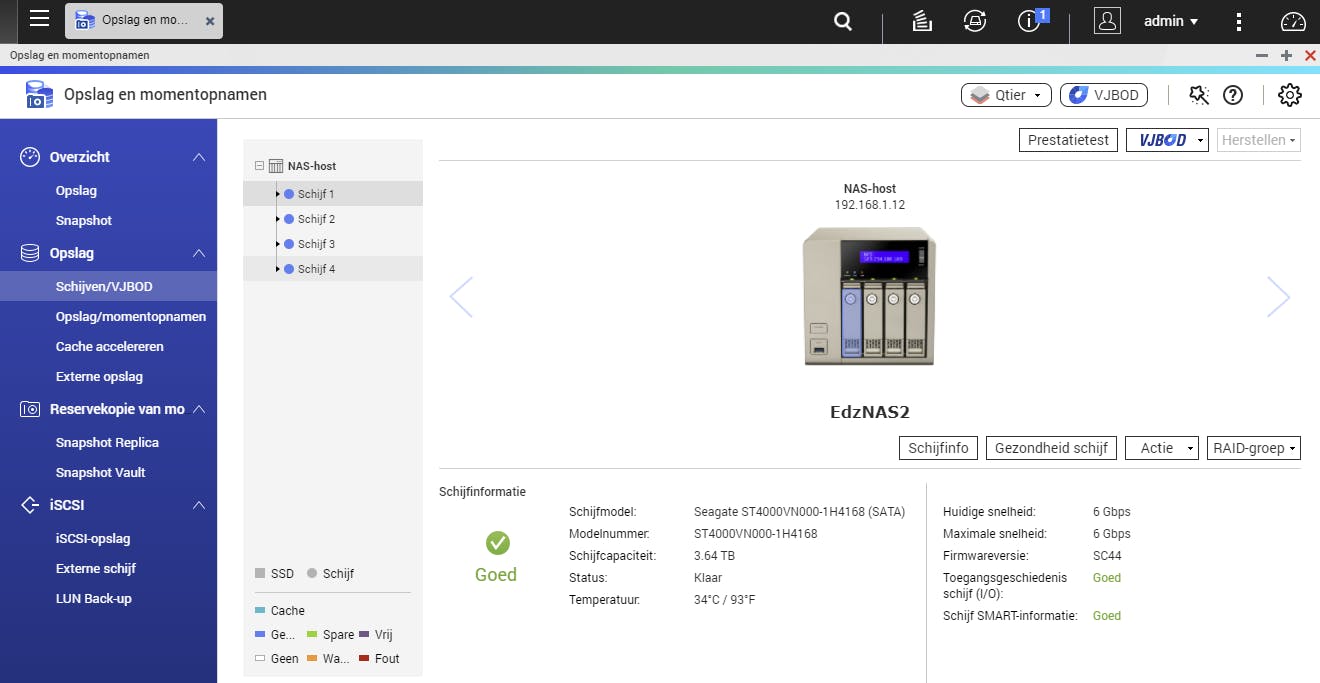Click the Goed link for Toegangsgeschiedenis
This screenshot has width=1320, height=683.
coord(1107,578)
